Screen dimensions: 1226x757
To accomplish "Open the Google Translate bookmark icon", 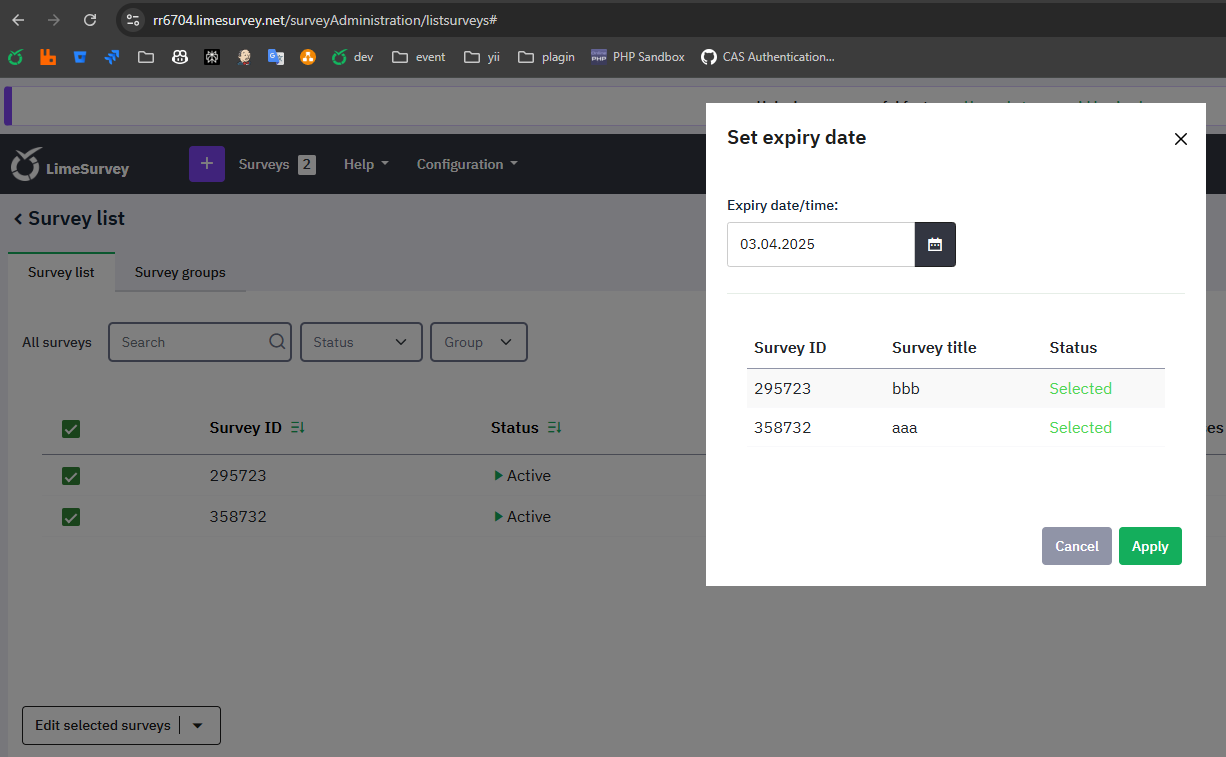I will point(276,57).
